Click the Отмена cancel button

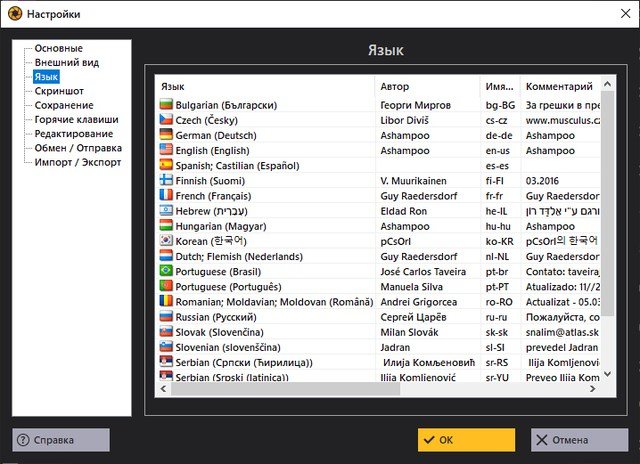coord(579,440)
